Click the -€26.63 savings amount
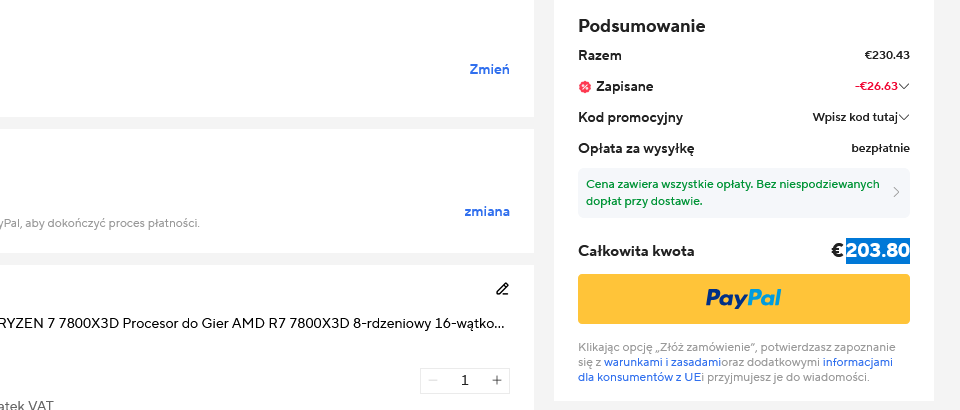The height and width of the screenshot is (410, 960). click(x=876, y=86)
